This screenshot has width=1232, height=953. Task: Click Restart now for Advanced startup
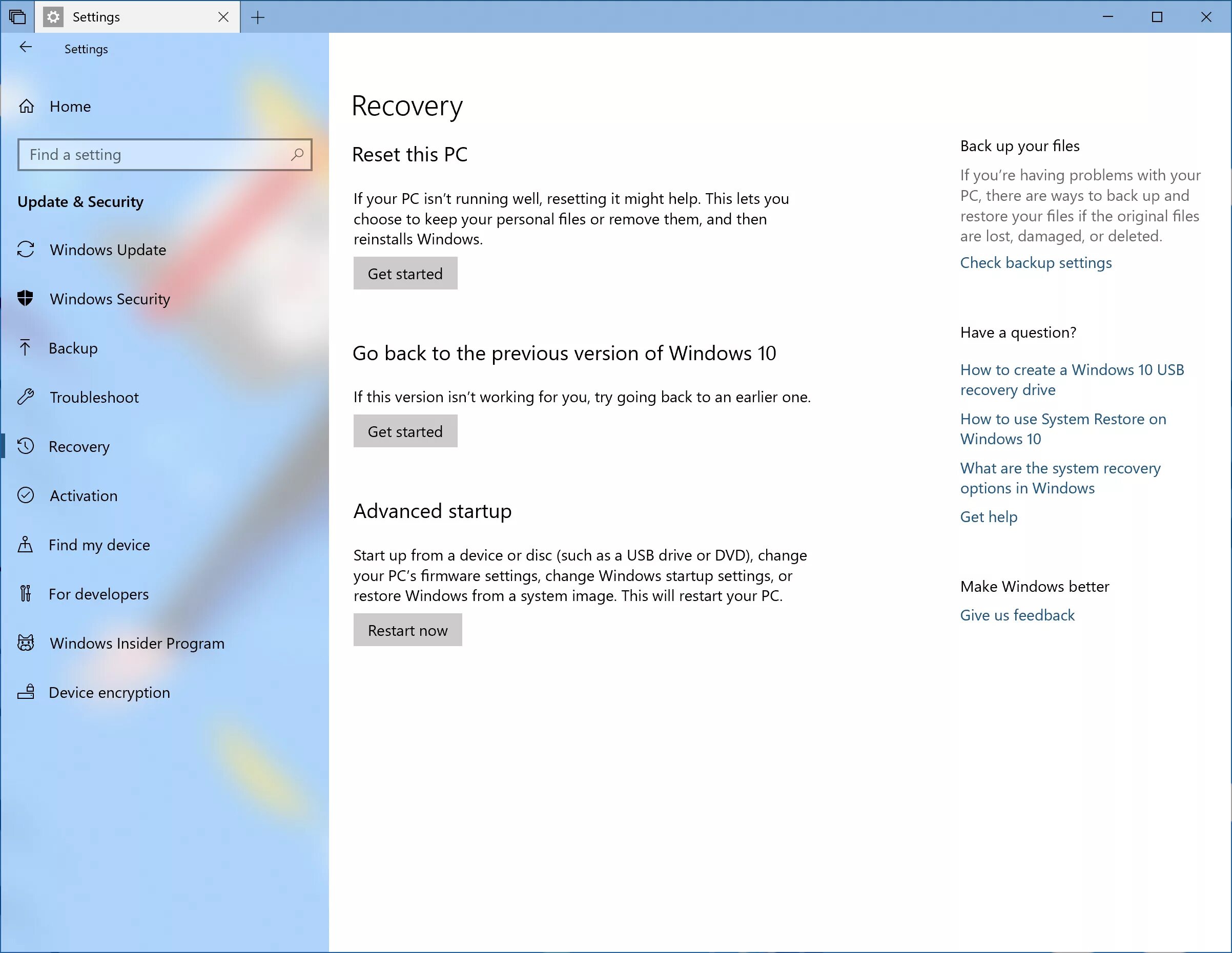point(407,630)
